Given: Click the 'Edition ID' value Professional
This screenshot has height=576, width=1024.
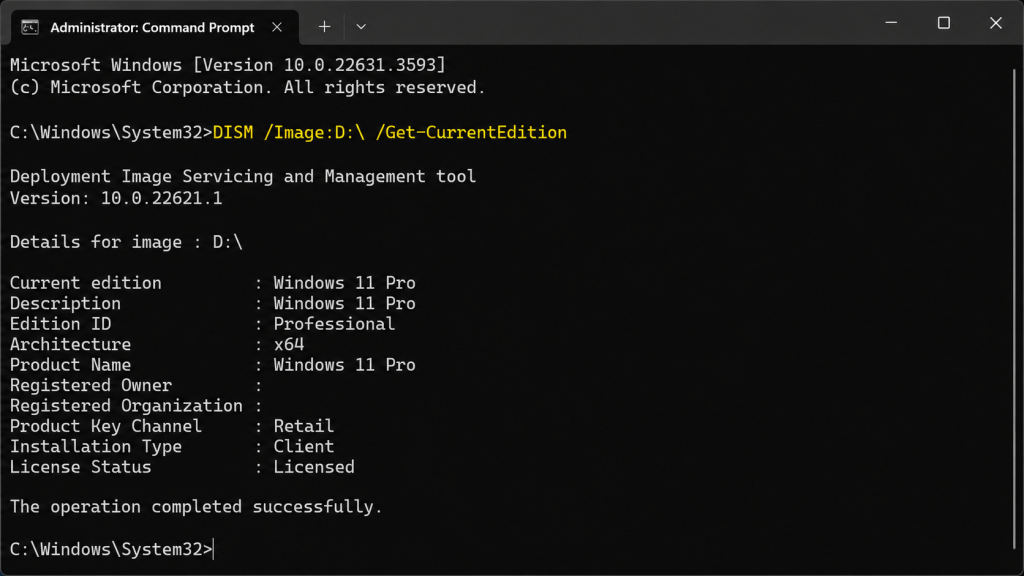Looking at the screenshot, I should click(334, 324).
